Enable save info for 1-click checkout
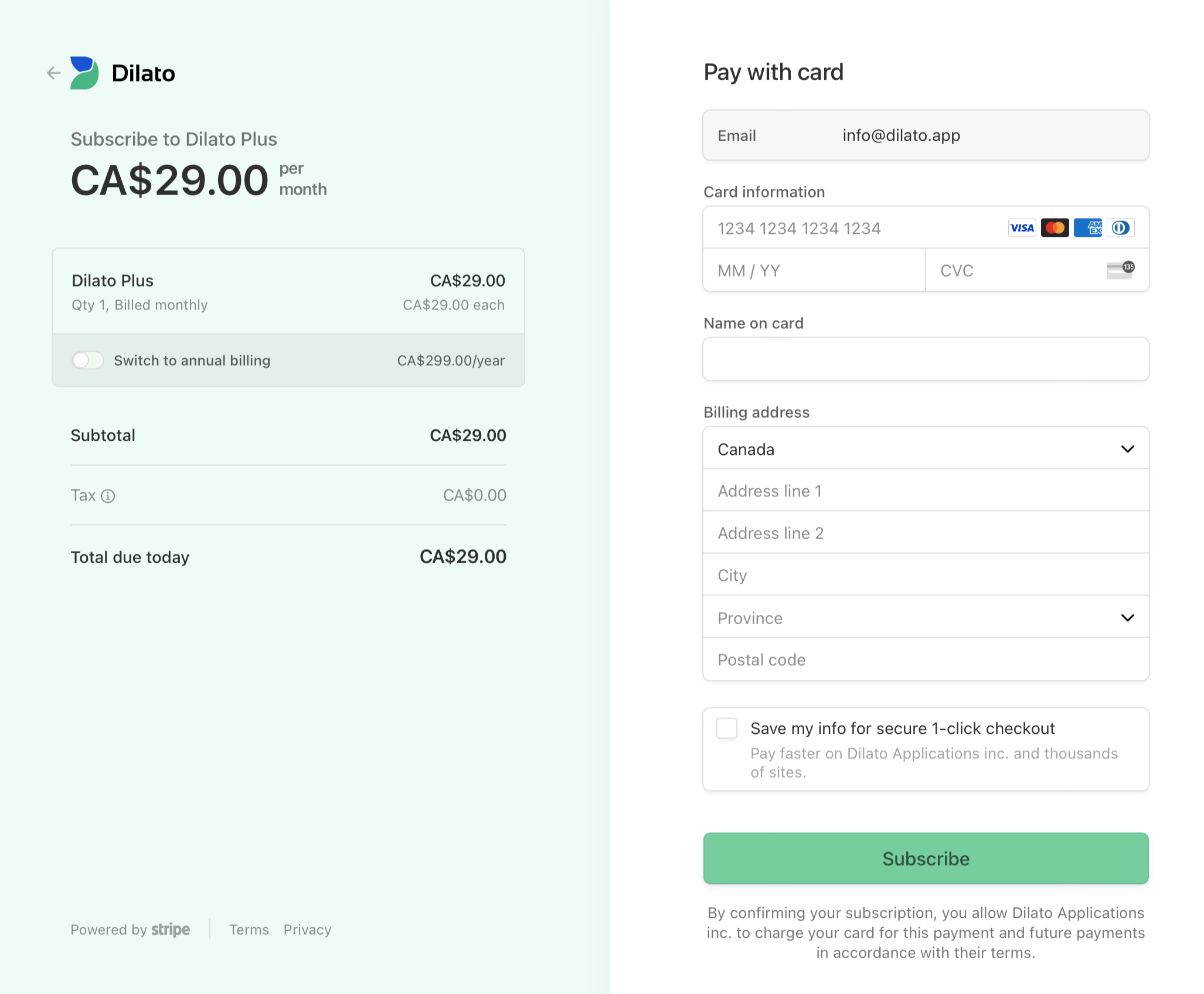 tap(727, 727)
